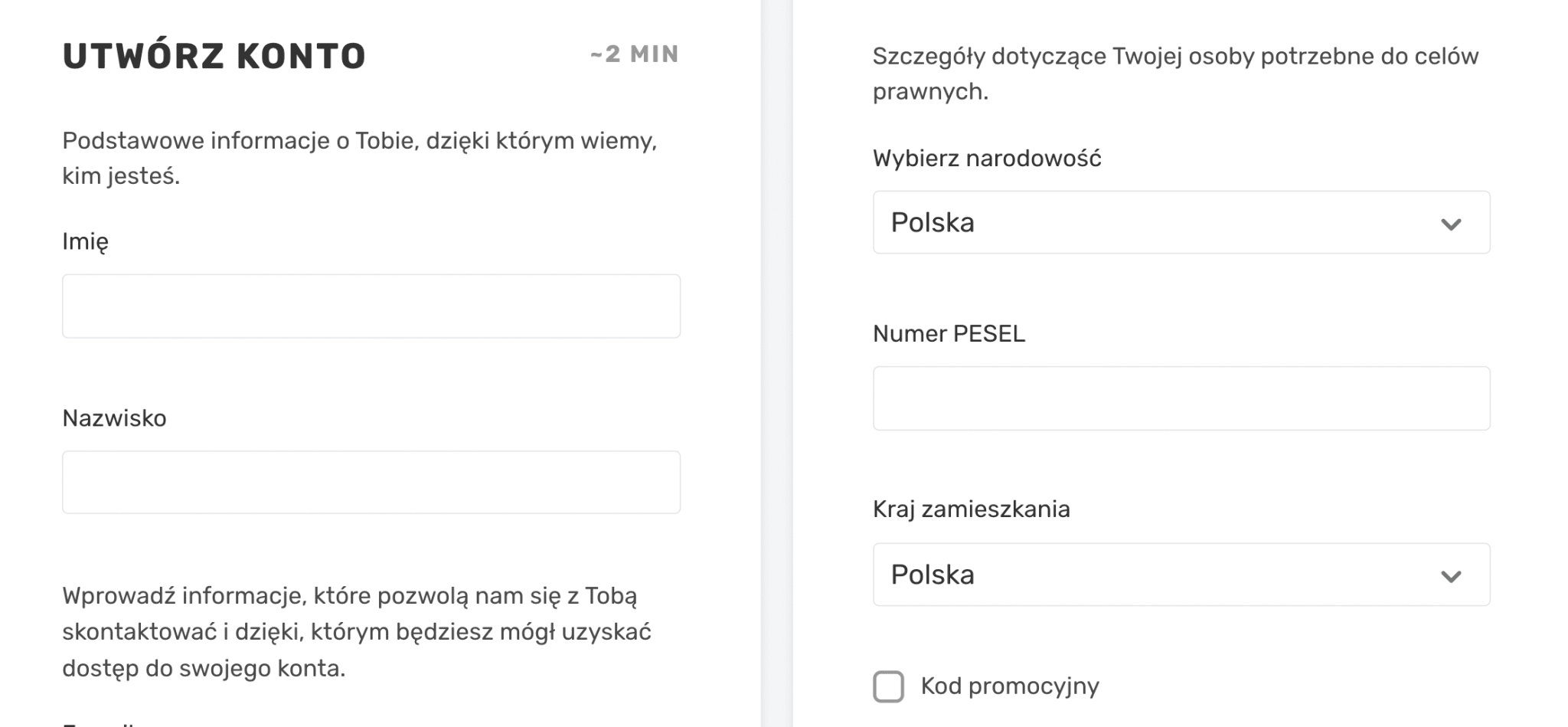Open the Wybierz narodowość dropdown
The image size is (1568, 727).
[x=1181, y=222]
